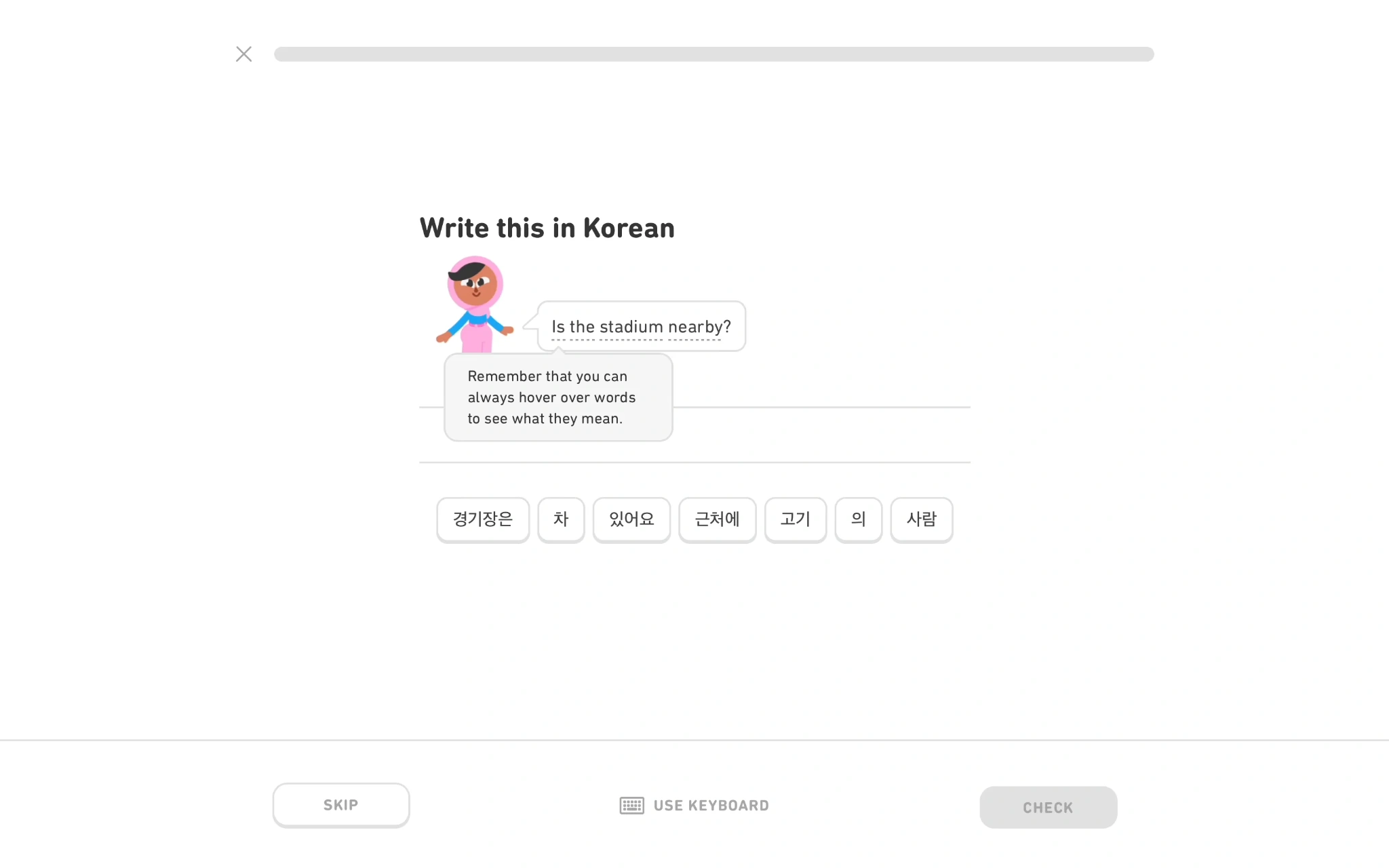Click the keyboard icon next to Use Keyboard
This screenshot has height=868, width=1389.
coord(631,806)
